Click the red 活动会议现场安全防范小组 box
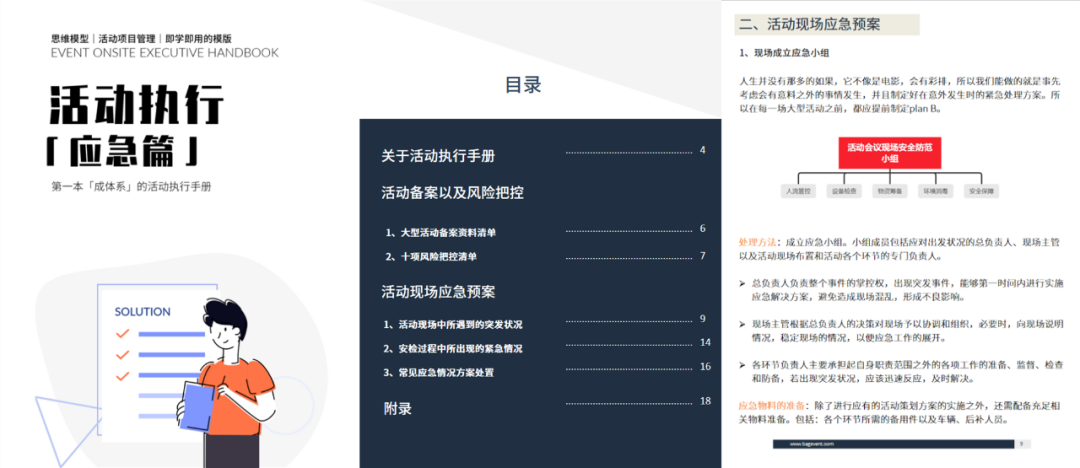The height and width of the screenshot is (468, 1080). [x=890, y=153]
